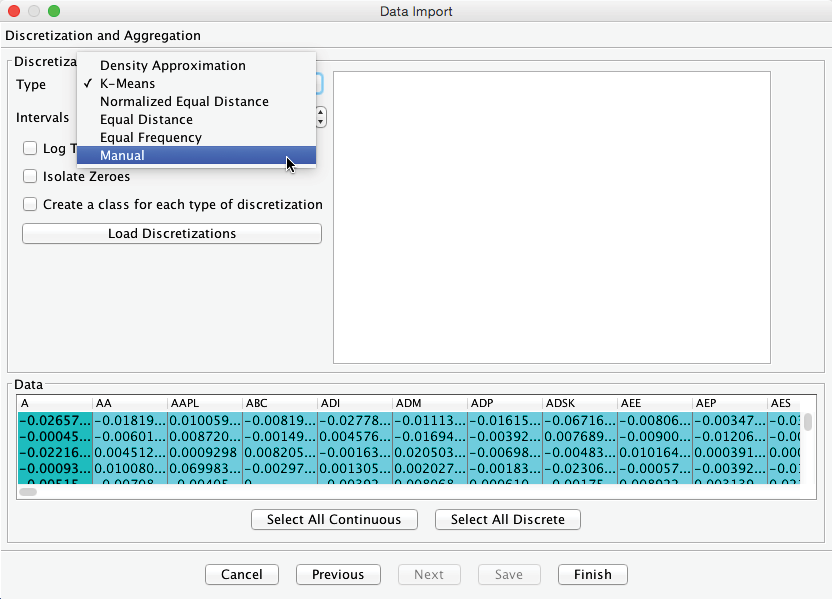This screenshot has width=832, height=599.
Task: Toggle the Log Transformation checkbox
Action: tap(31, 149)
